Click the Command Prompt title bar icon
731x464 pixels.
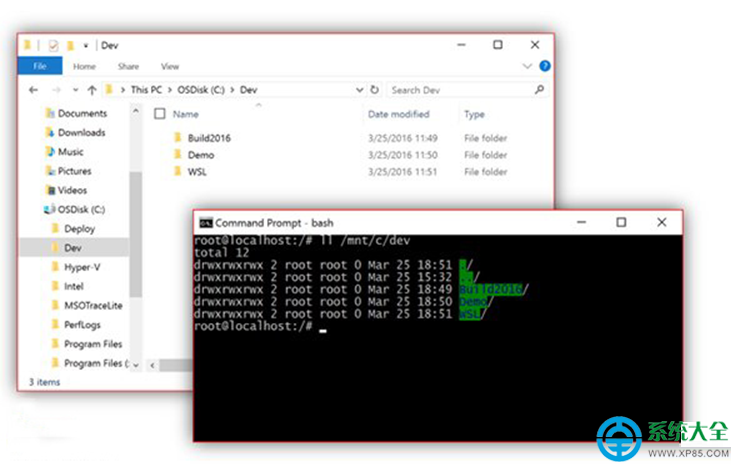coord(206,223)
